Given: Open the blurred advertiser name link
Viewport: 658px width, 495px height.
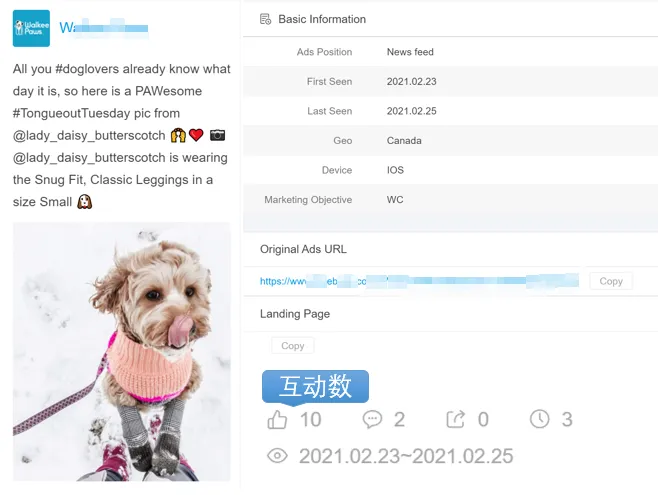Looking at the screenshot, I should (104, 28).
